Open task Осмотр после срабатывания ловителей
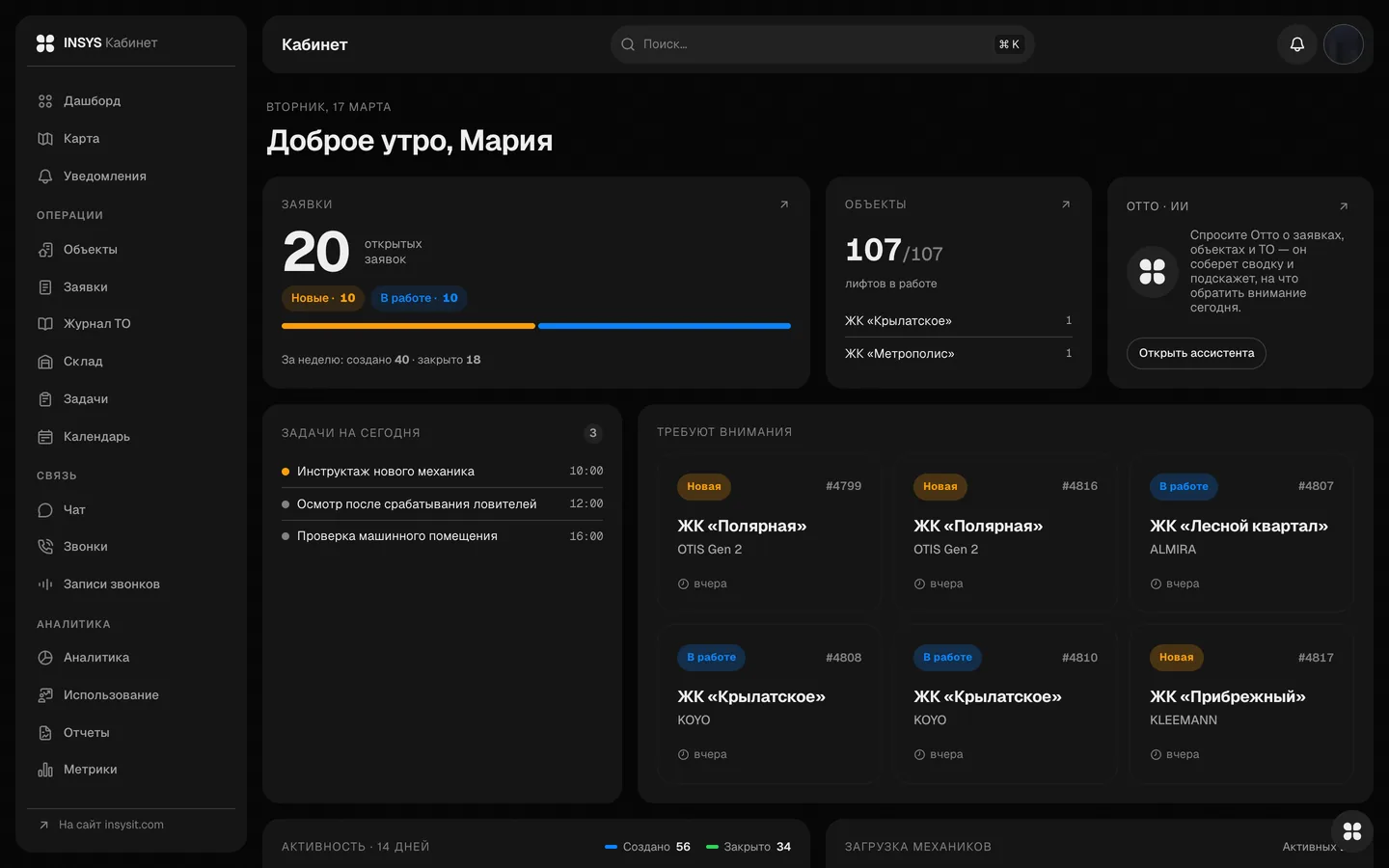This screenshot has height=868, width=1389. tap(442, 504)
